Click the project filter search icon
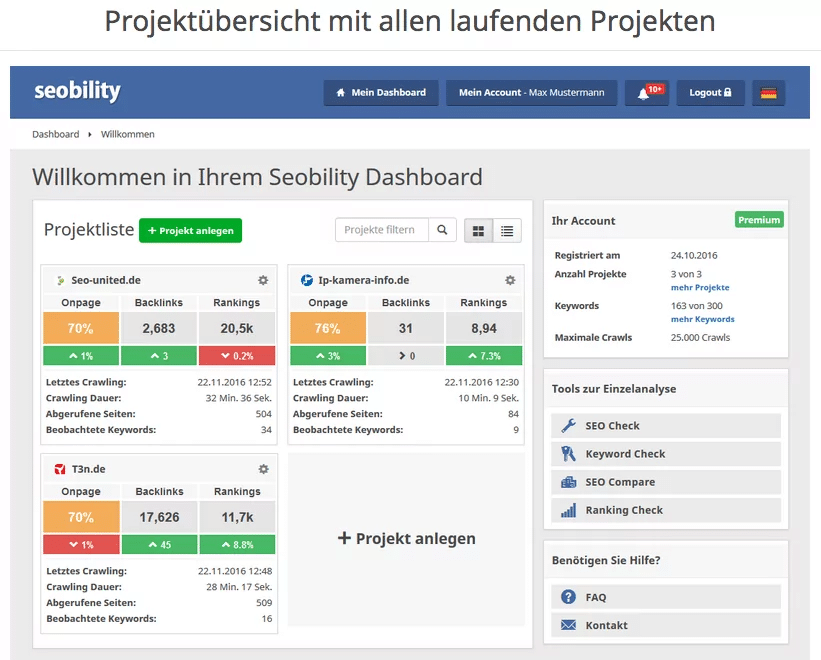 tap(442, 230)
